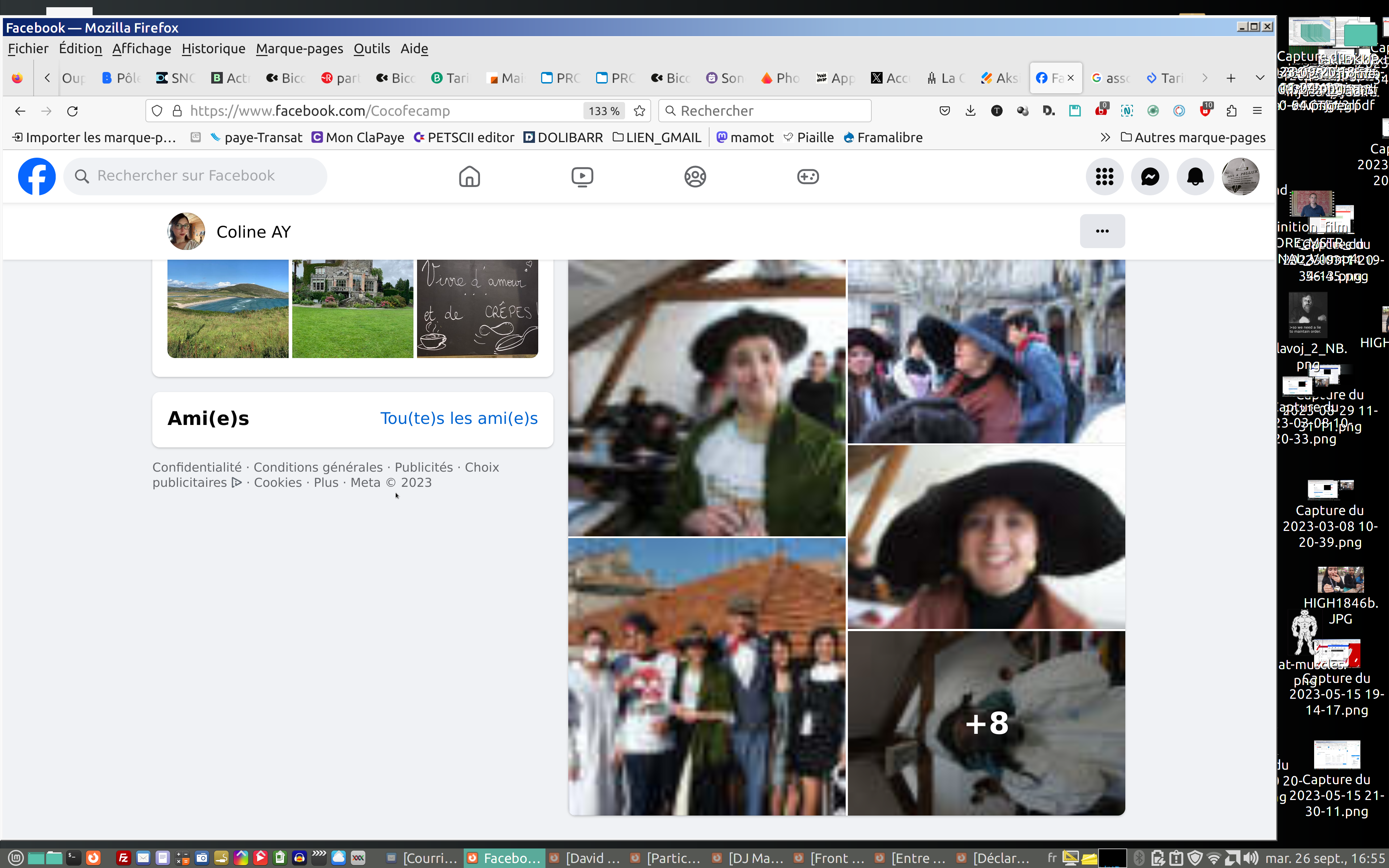This screenshot has height=868, width=1389.
Task: Open the Historique menu
Action: pyautogui.click(x=213, y=49)
